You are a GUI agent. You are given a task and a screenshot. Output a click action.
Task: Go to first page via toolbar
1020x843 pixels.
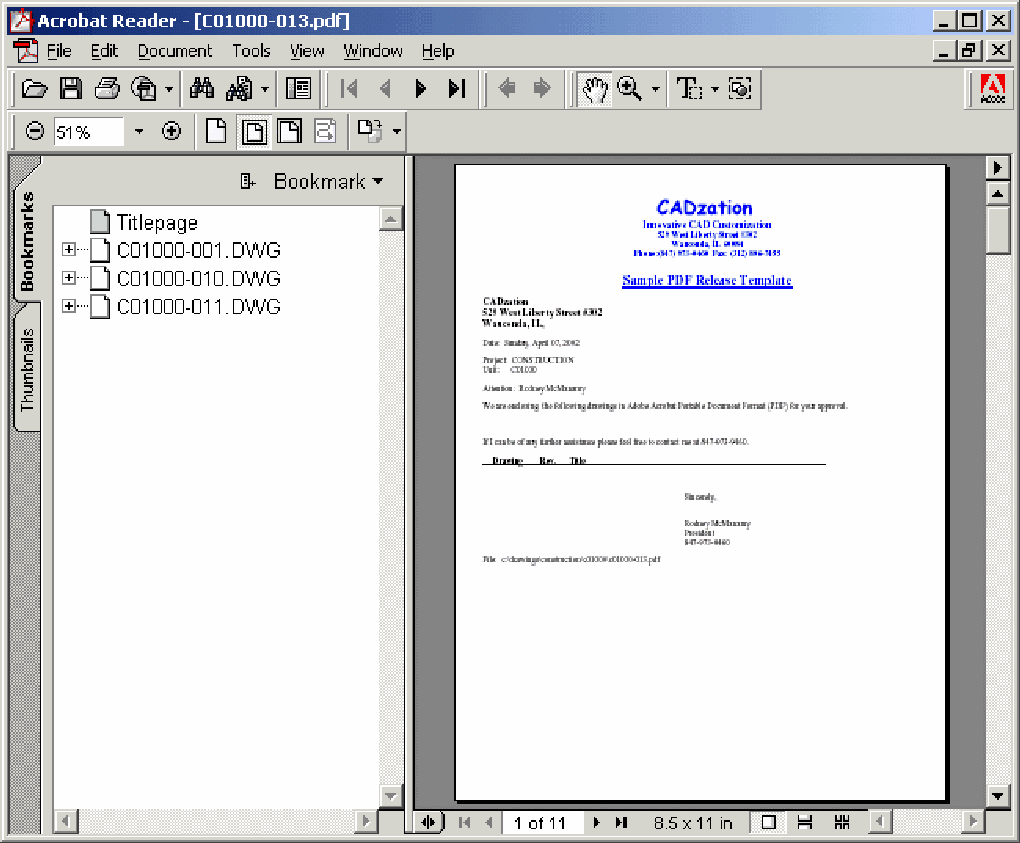(x=349, y=88)
